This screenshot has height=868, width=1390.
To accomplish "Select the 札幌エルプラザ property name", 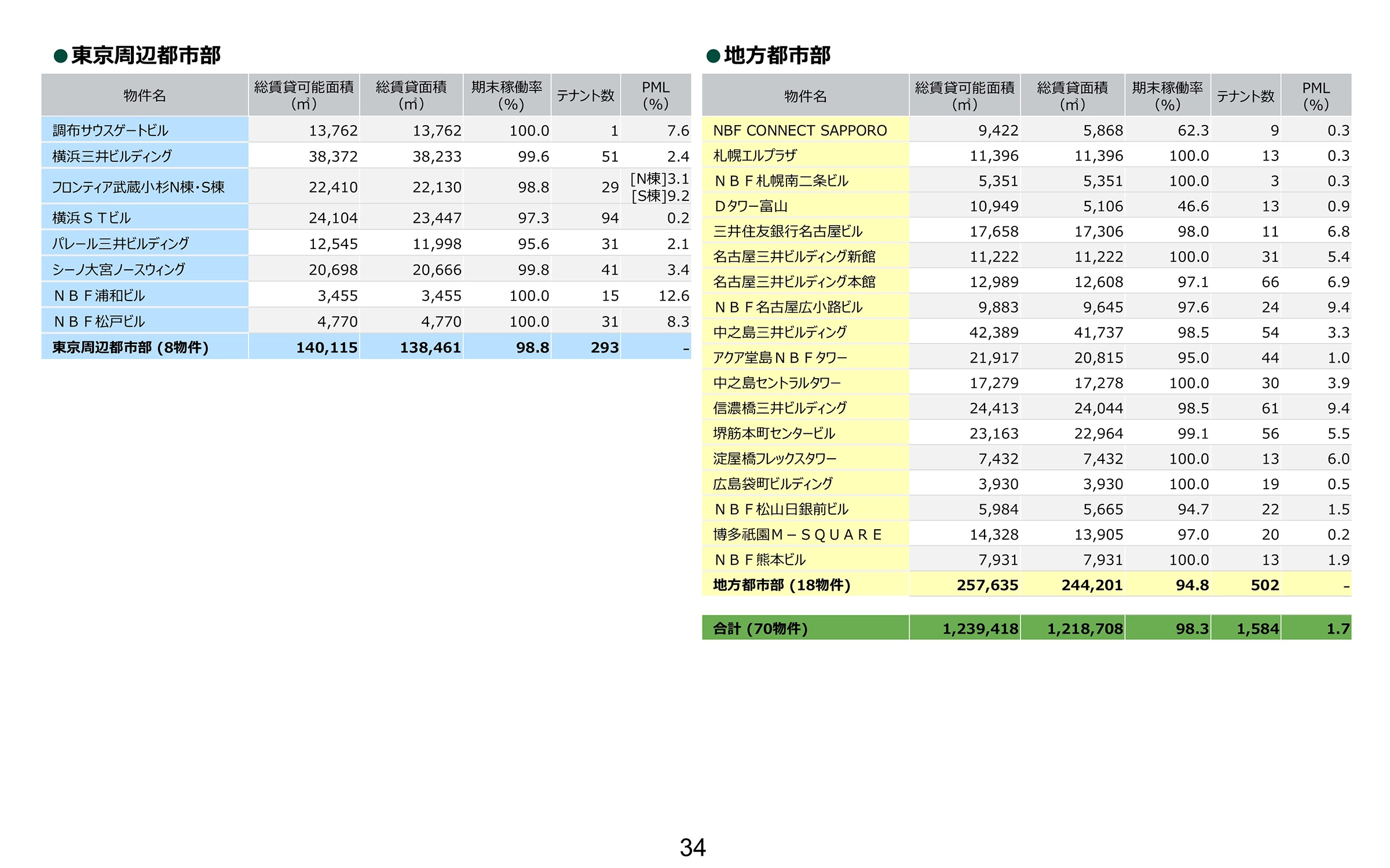I will coord(755,155).
